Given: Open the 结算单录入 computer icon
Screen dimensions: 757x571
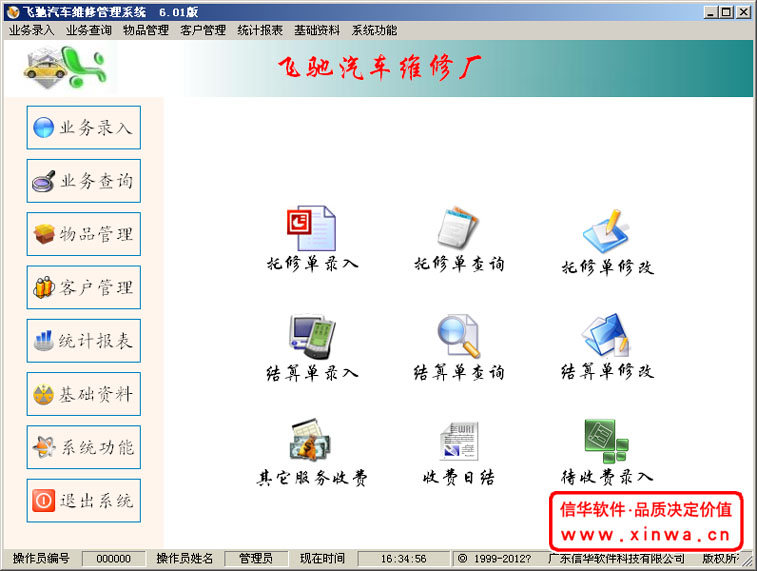Looking at the screenshot, I should pyautogui.click(x=312, y=336).
